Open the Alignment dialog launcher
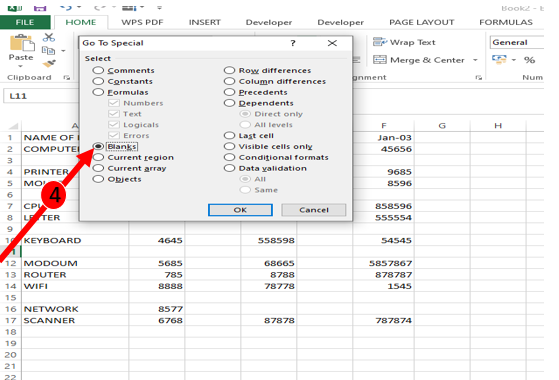This screenshot has height=380, width=559. 479,77
